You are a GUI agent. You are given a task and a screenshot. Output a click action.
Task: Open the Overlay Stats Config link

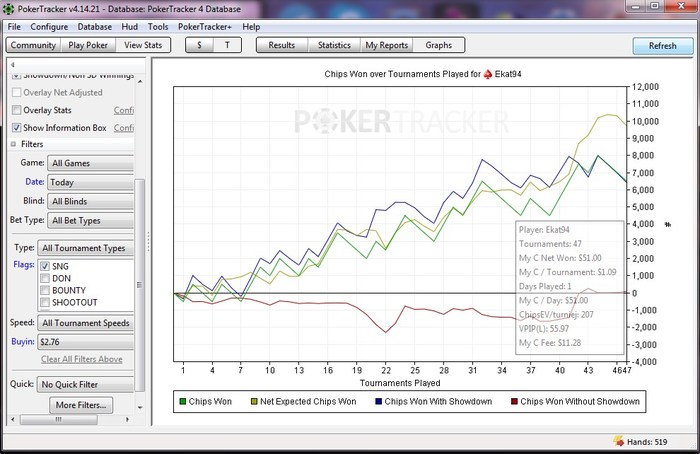tap(124, 110)
